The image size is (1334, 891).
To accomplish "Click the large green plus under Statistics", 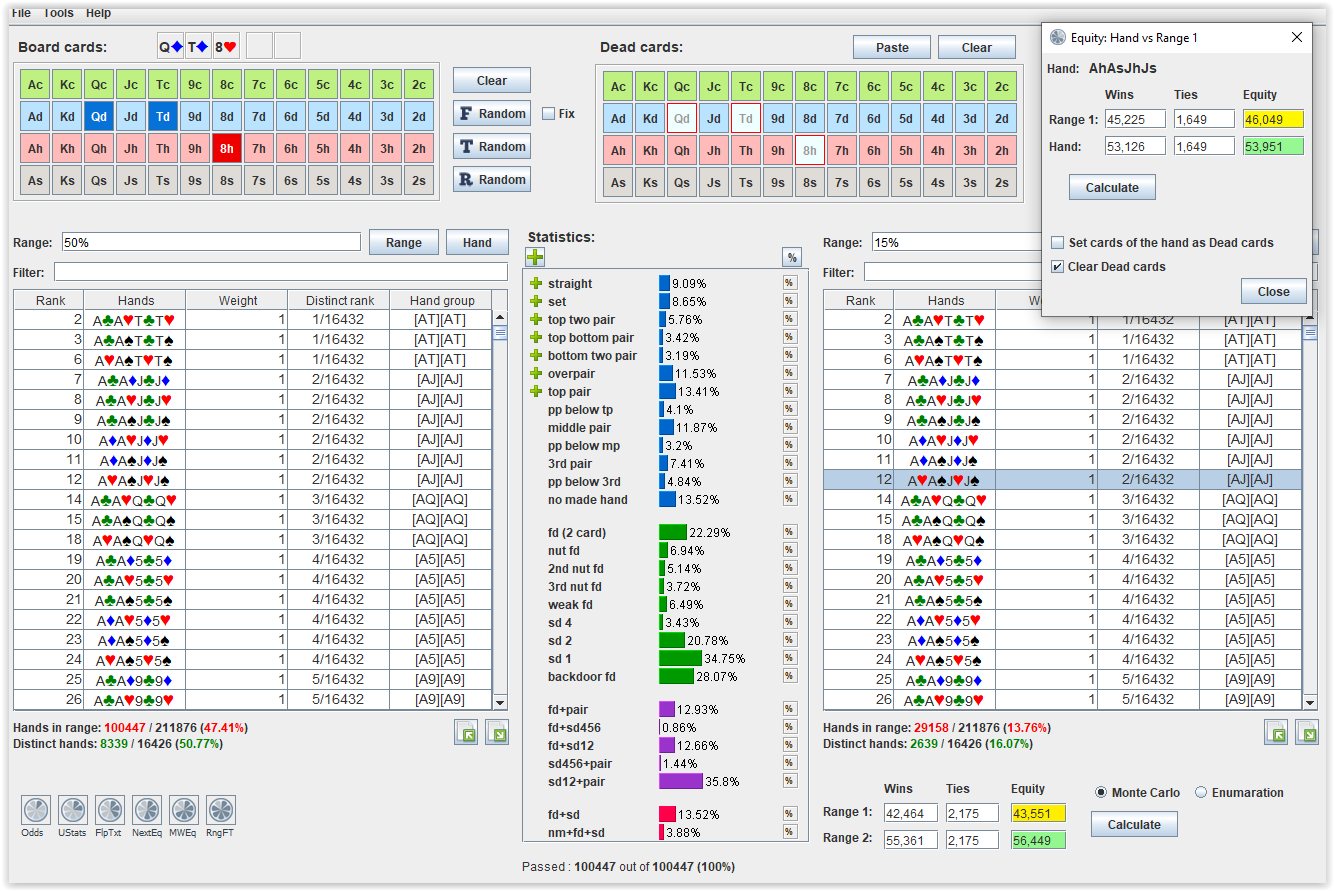I will (x=536, y=258).
